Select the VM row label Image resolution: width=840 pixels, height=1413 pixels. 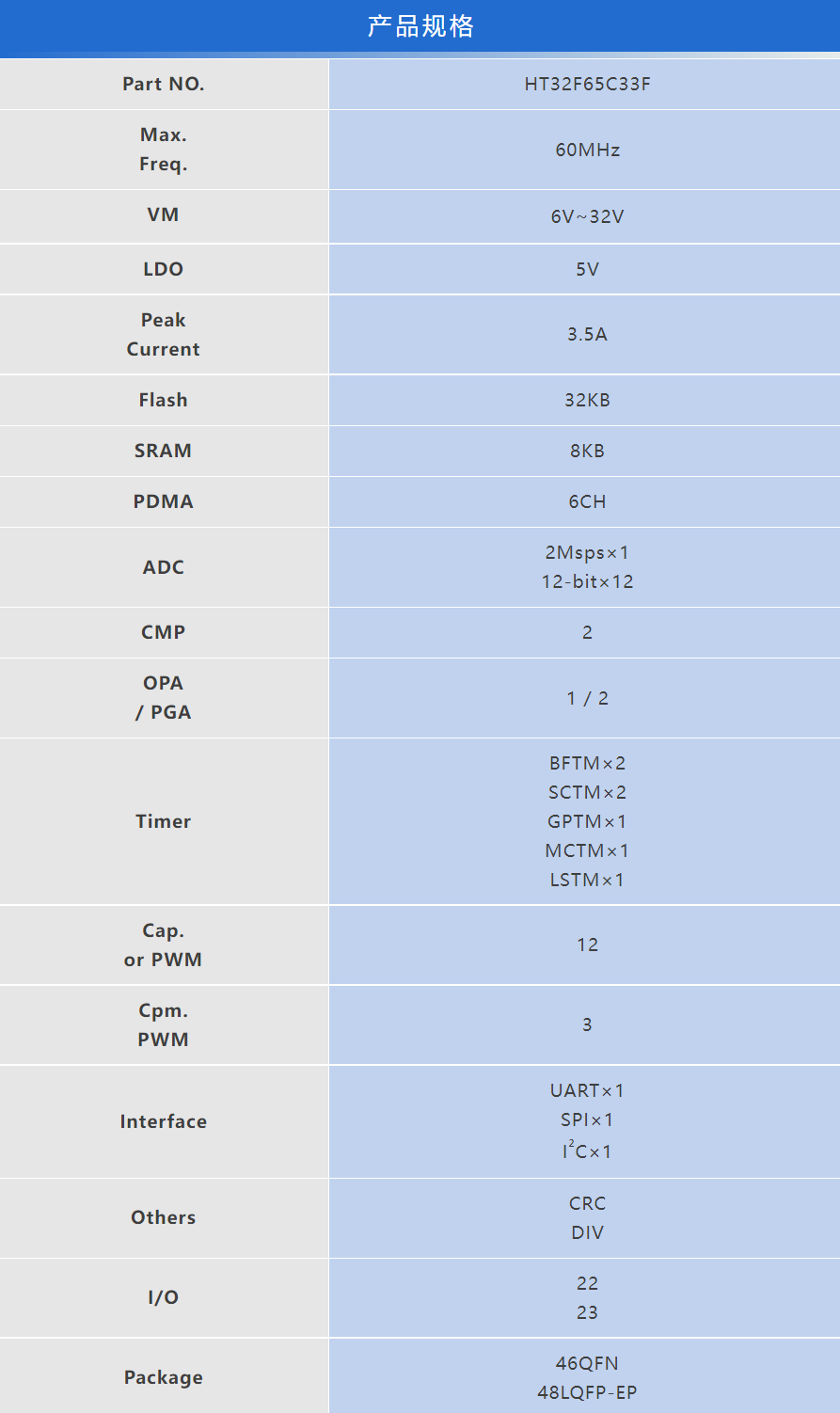[164, 214]
